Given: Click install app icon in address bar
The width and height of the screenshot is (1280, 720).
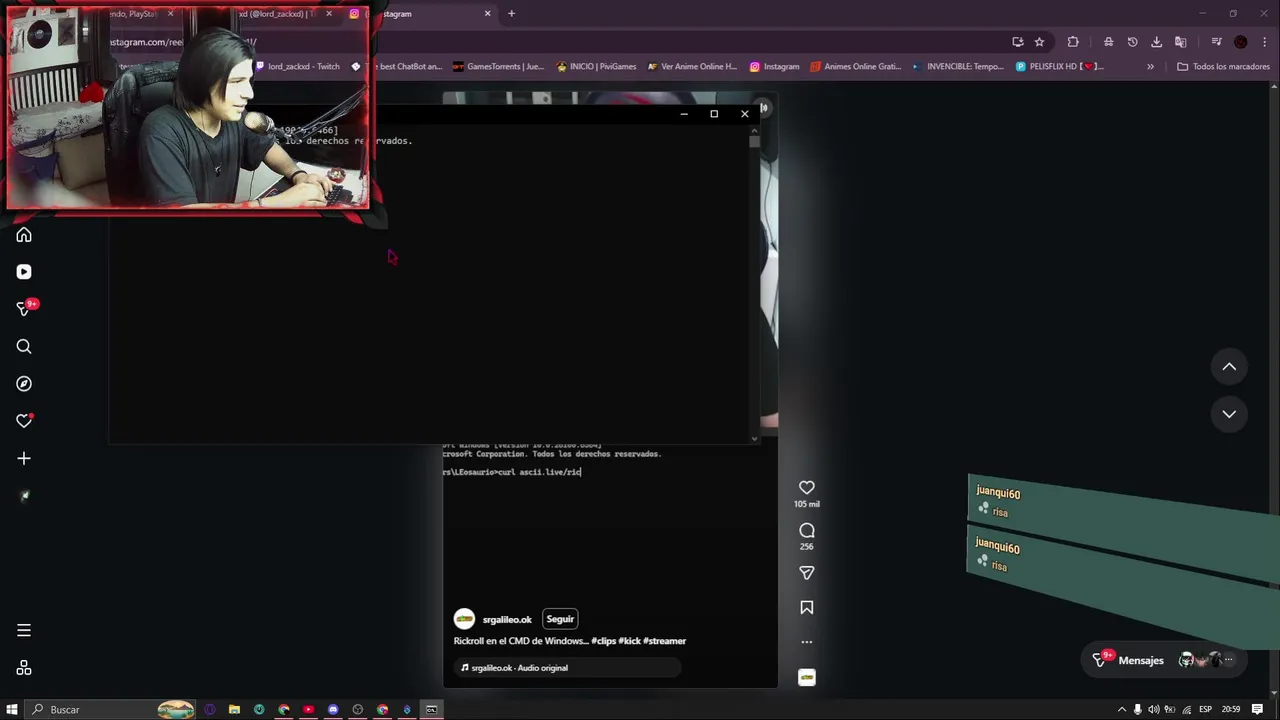Looking at the screenshot, I should click(x=1018, y=42).
